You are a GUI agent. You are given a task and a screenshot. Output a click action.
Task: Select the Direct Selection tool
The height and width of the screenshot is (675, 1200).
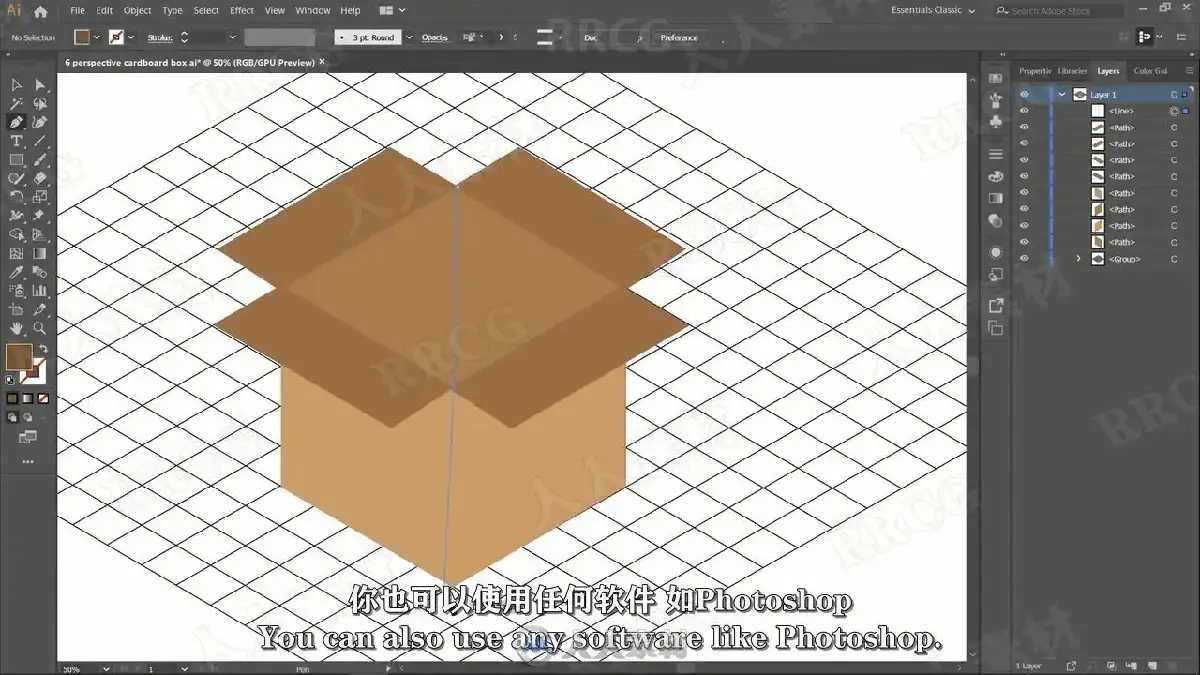coord(40,85)
